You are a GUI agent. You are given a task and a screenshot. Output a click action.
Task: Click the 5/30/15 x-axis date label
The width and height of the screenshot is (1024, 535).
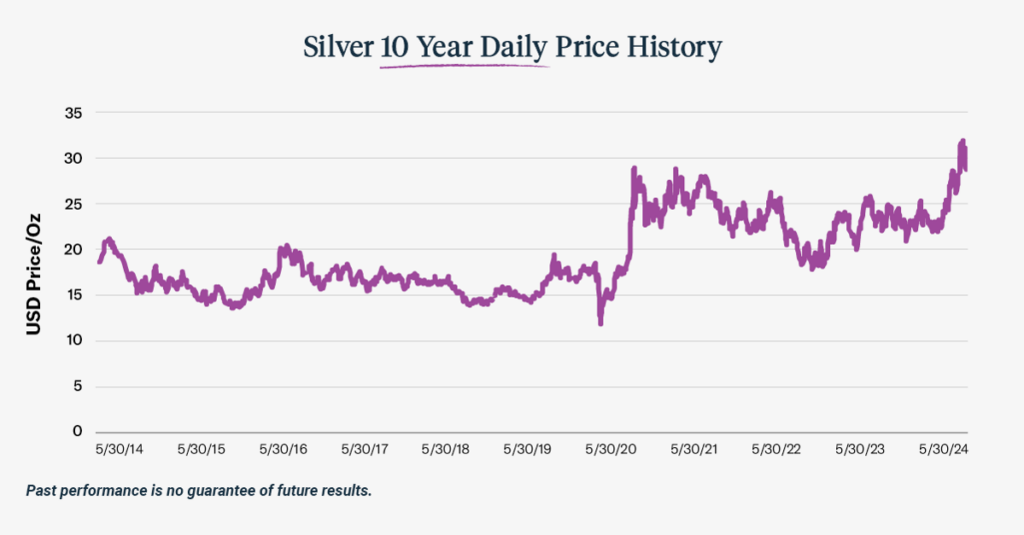[x=202, y=450]
